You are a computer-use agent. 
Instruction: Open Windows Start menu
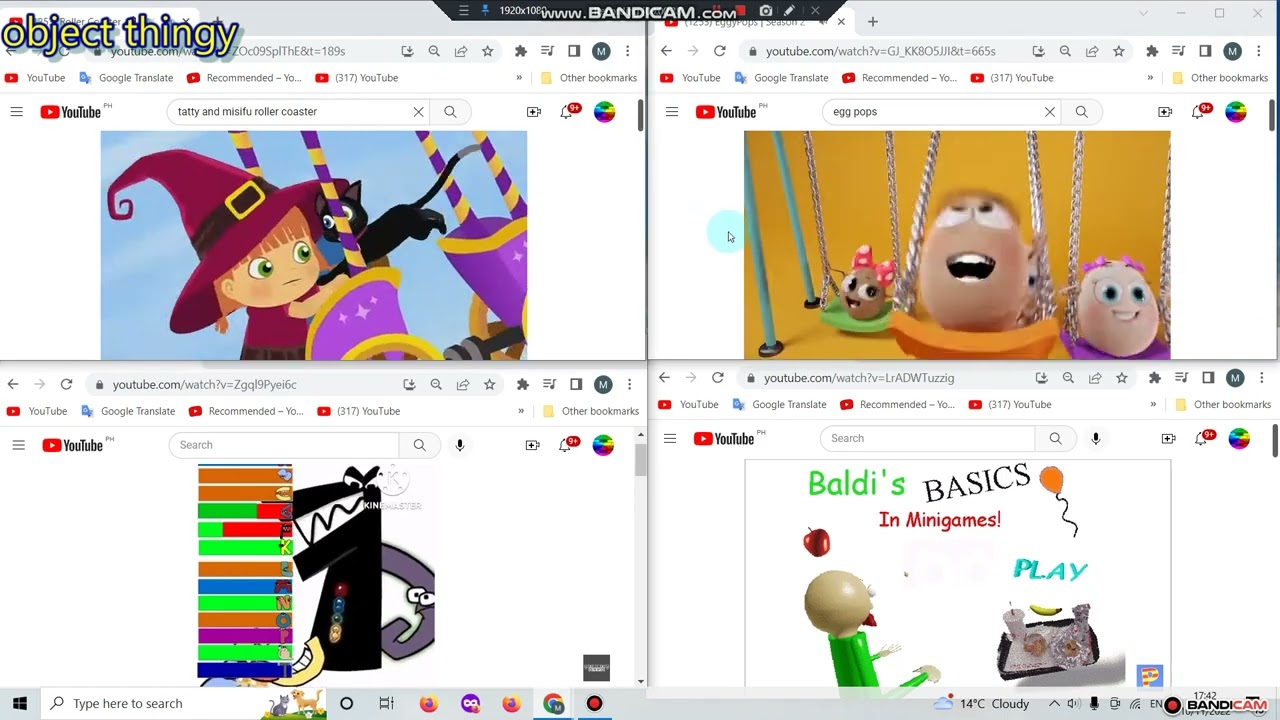point(20,703)
